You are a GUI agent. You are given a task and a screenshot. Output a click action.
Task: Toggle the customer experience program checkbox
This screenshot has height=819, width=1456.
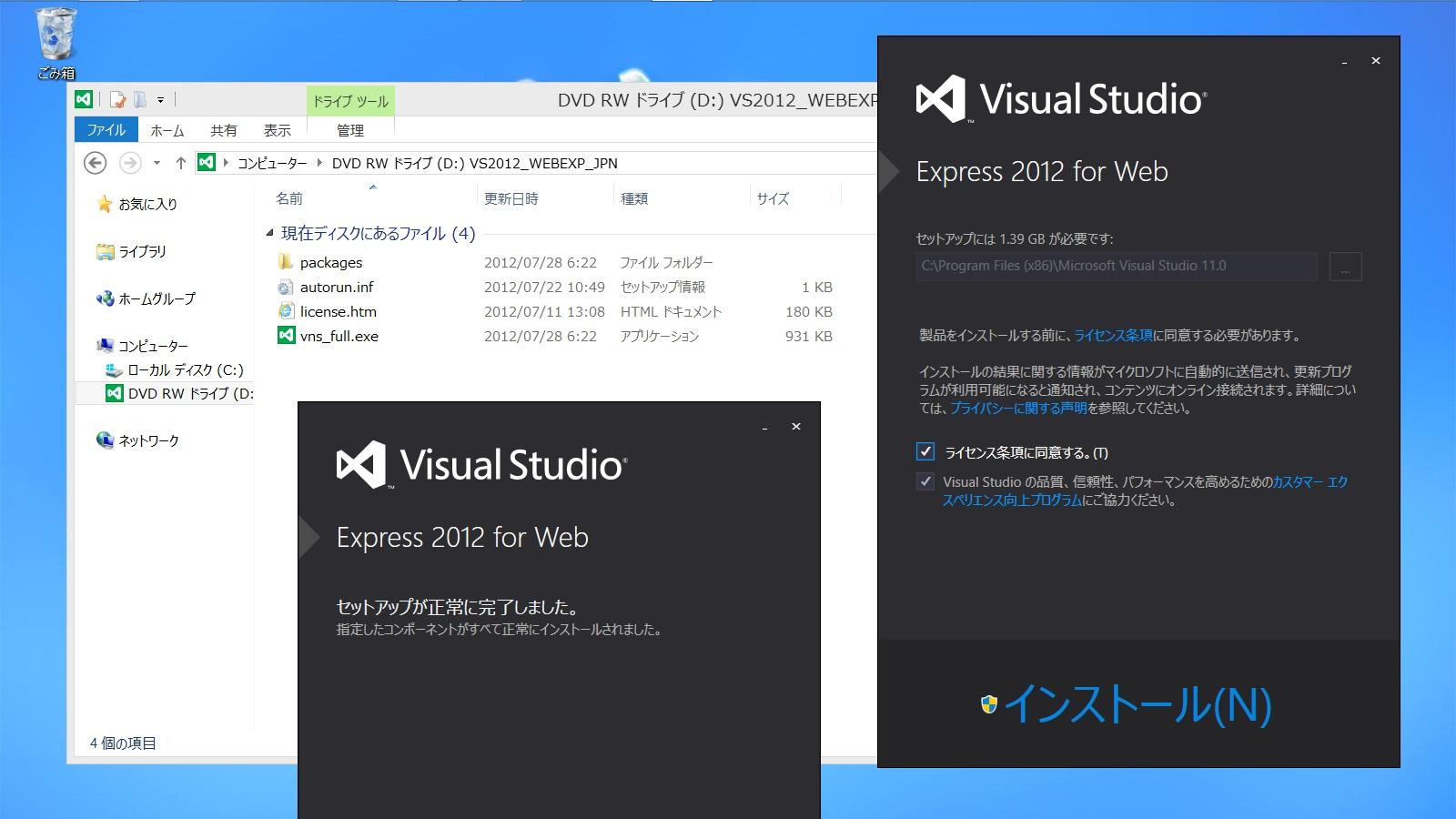click(x=925, y=481)
